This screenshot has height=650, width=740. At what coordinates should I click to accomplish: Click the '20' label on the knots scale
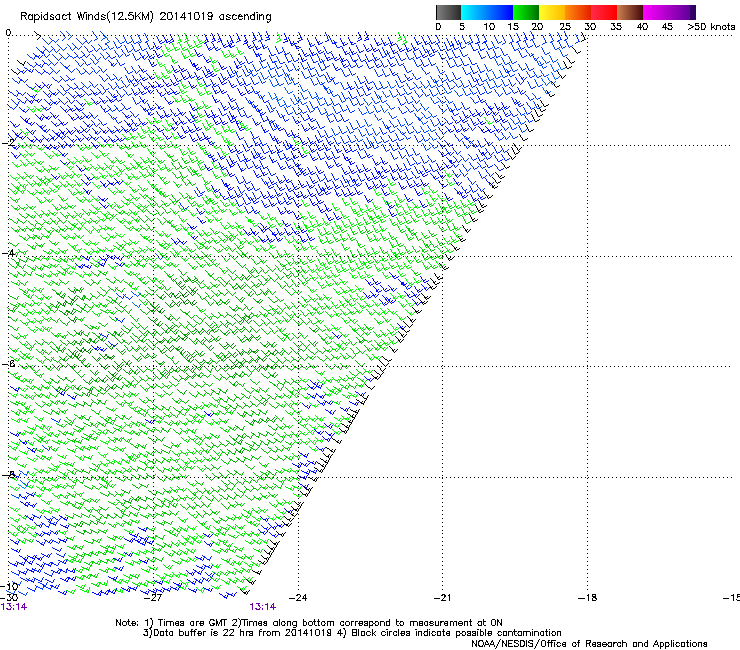[x=537, y=27]
